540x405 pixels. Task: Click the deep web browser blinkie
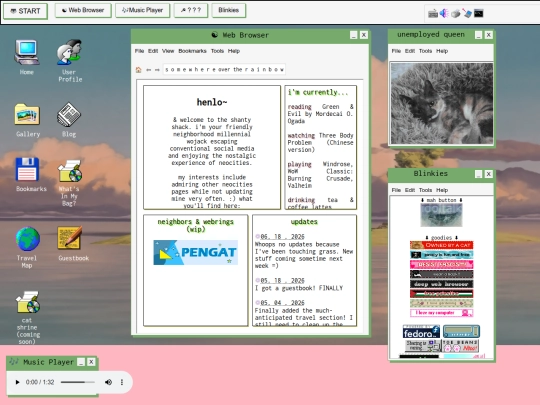tap(442, 284)
